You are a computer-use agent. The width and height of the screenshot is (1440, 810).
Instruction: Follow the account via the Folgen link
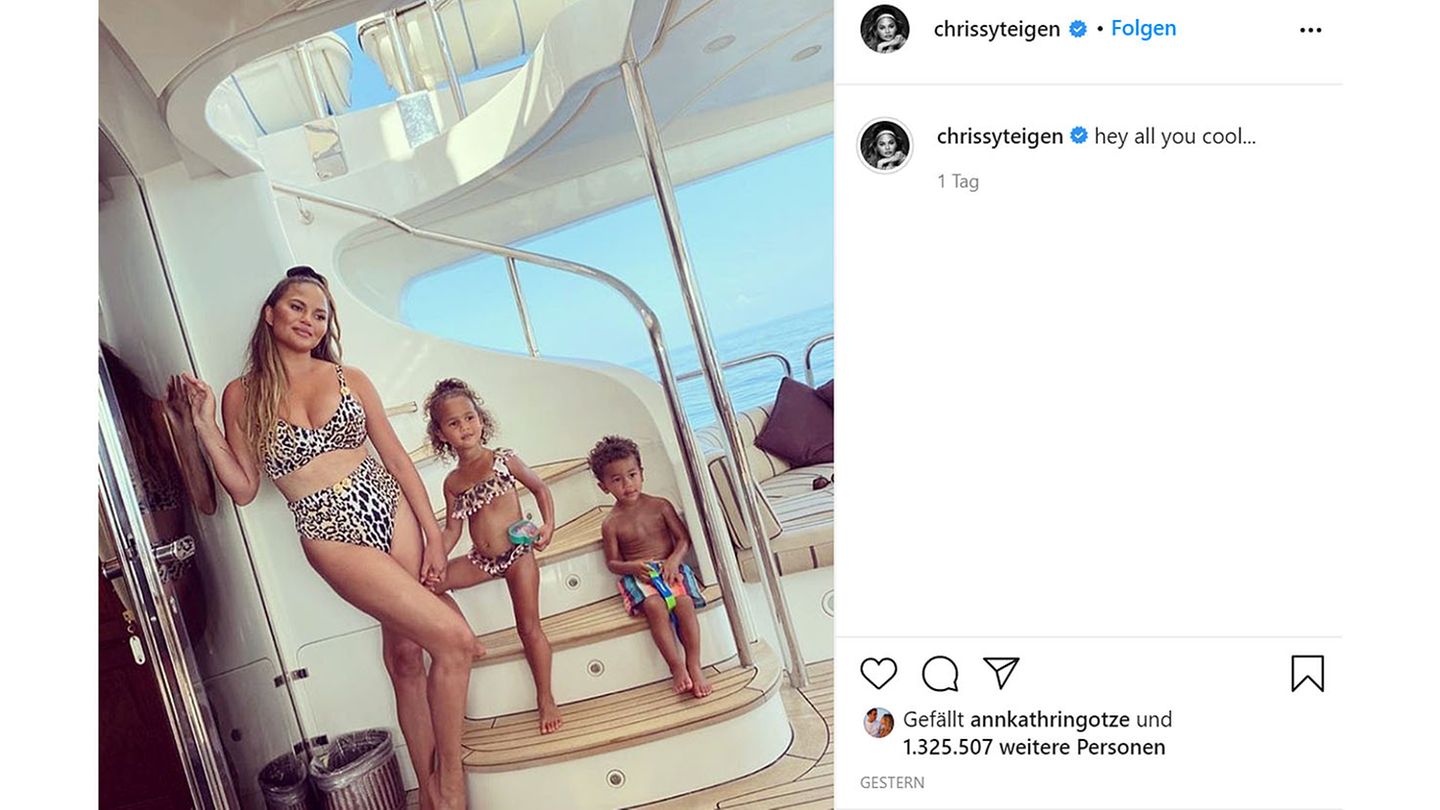1143,28
